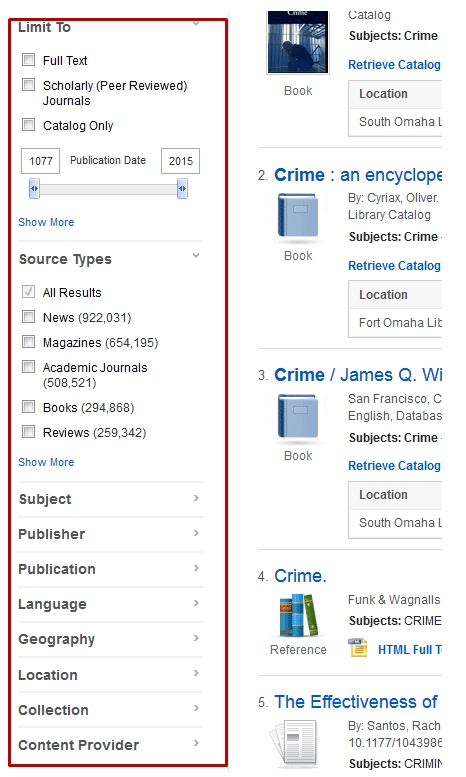The width and height of the screenshot is (466, 777).
Task: Click Show More under Source Types
Action: click(x=46, y=462)
